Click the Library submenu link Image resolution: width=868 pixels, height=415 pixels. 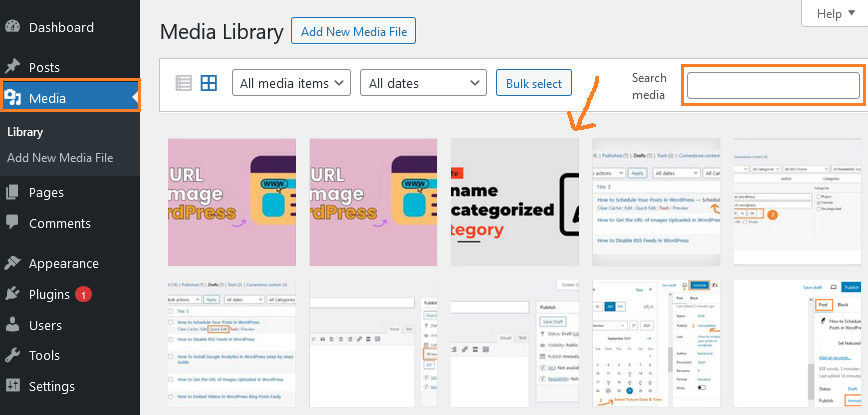(25, 132)
